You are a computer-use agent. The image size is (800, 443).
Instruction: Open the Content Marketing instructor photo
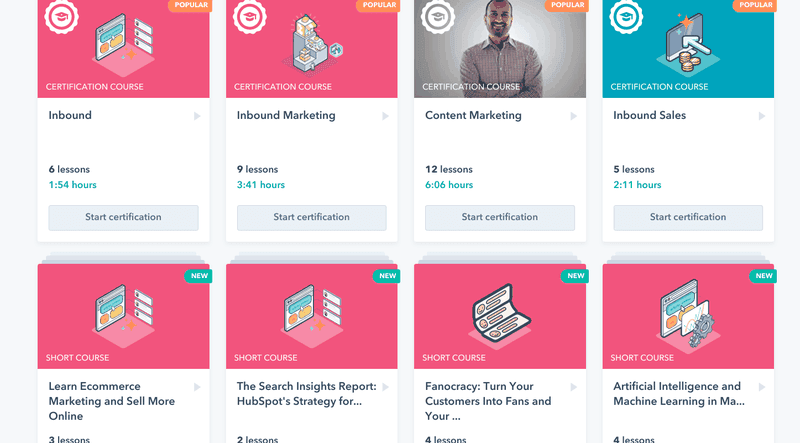500,48
